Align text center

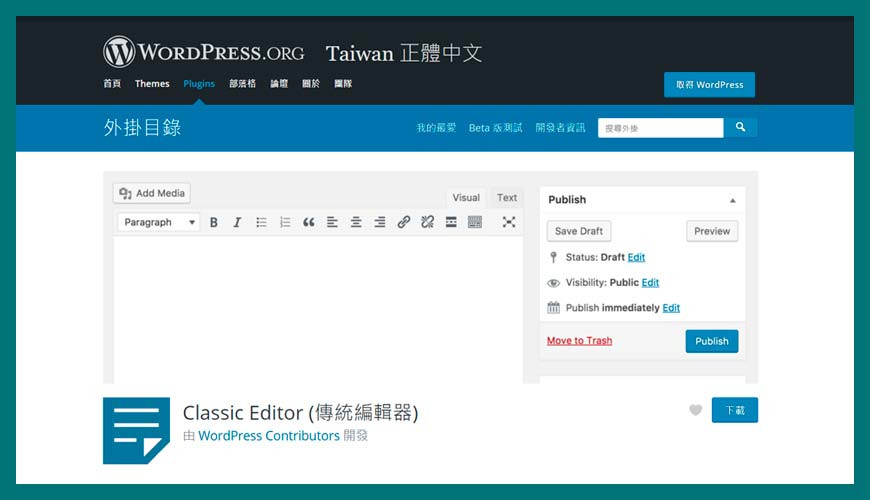point(356,223)
